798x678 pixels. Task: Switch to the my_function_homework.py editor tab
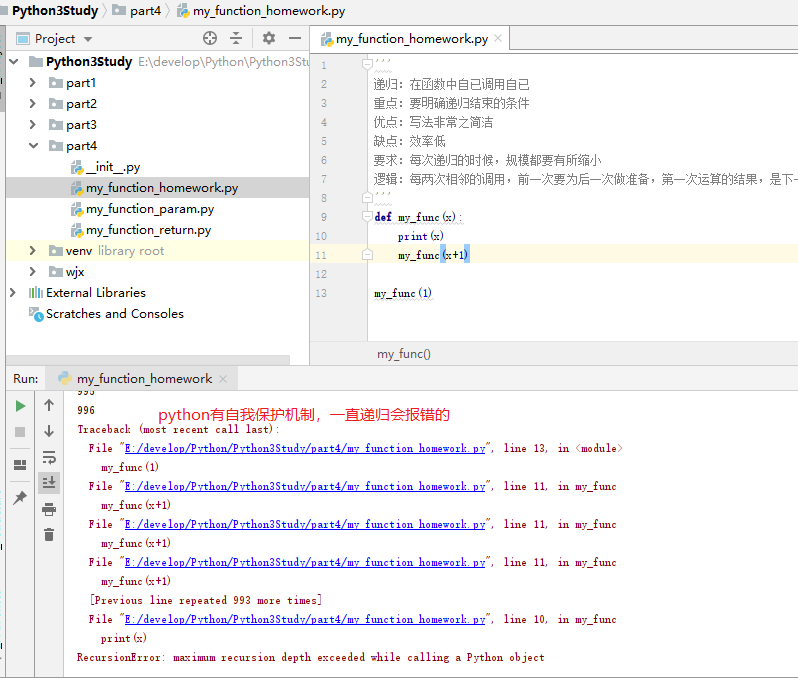pyautogui.click(x=411, y=39)
